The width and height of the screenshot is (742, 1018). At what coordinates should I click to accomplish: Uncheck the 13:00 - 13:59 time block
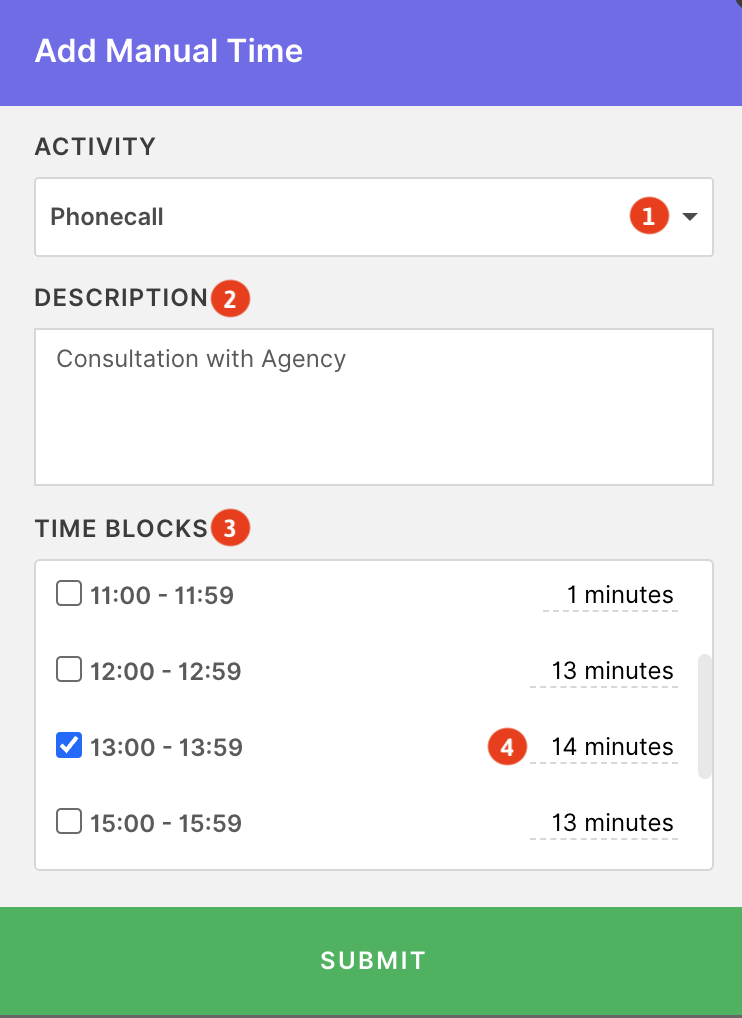point(69,745)
